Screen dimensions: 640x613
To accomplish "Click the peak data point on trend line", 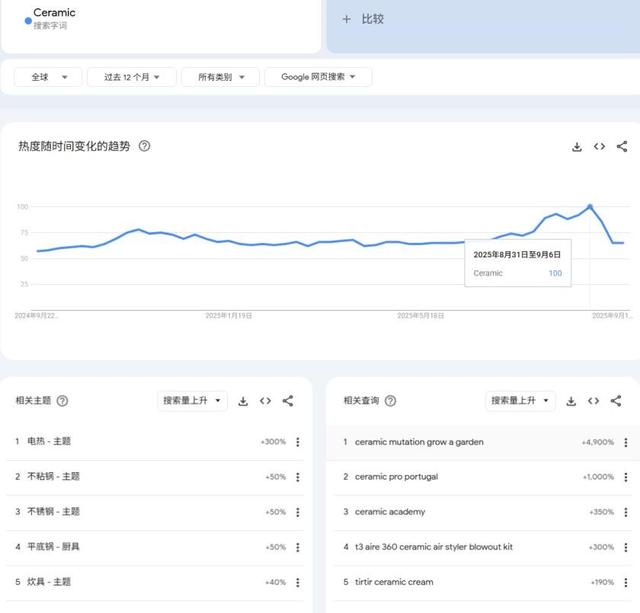I will point(590,207).
